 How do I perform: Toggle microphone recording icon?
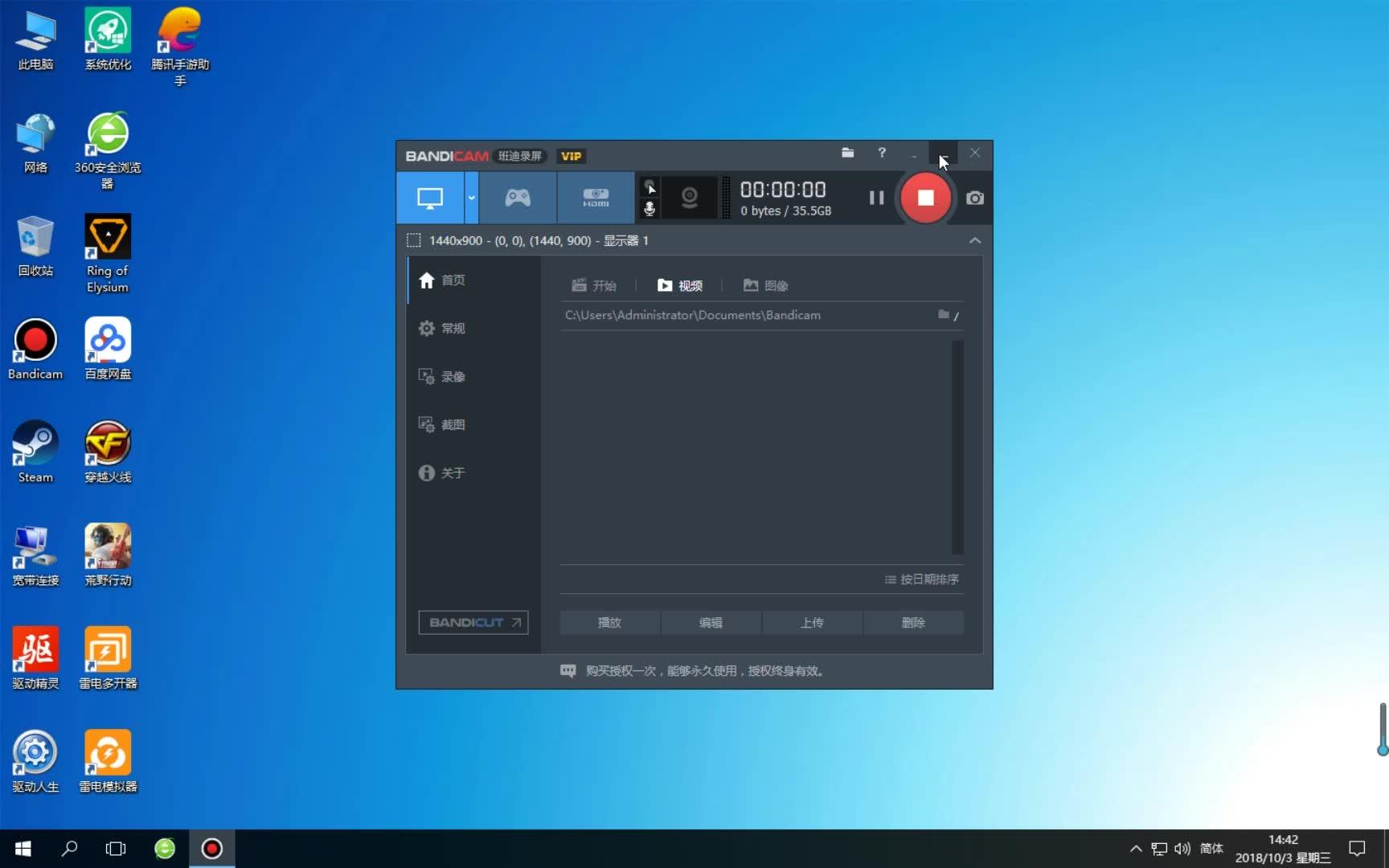(x=649, y=209)
